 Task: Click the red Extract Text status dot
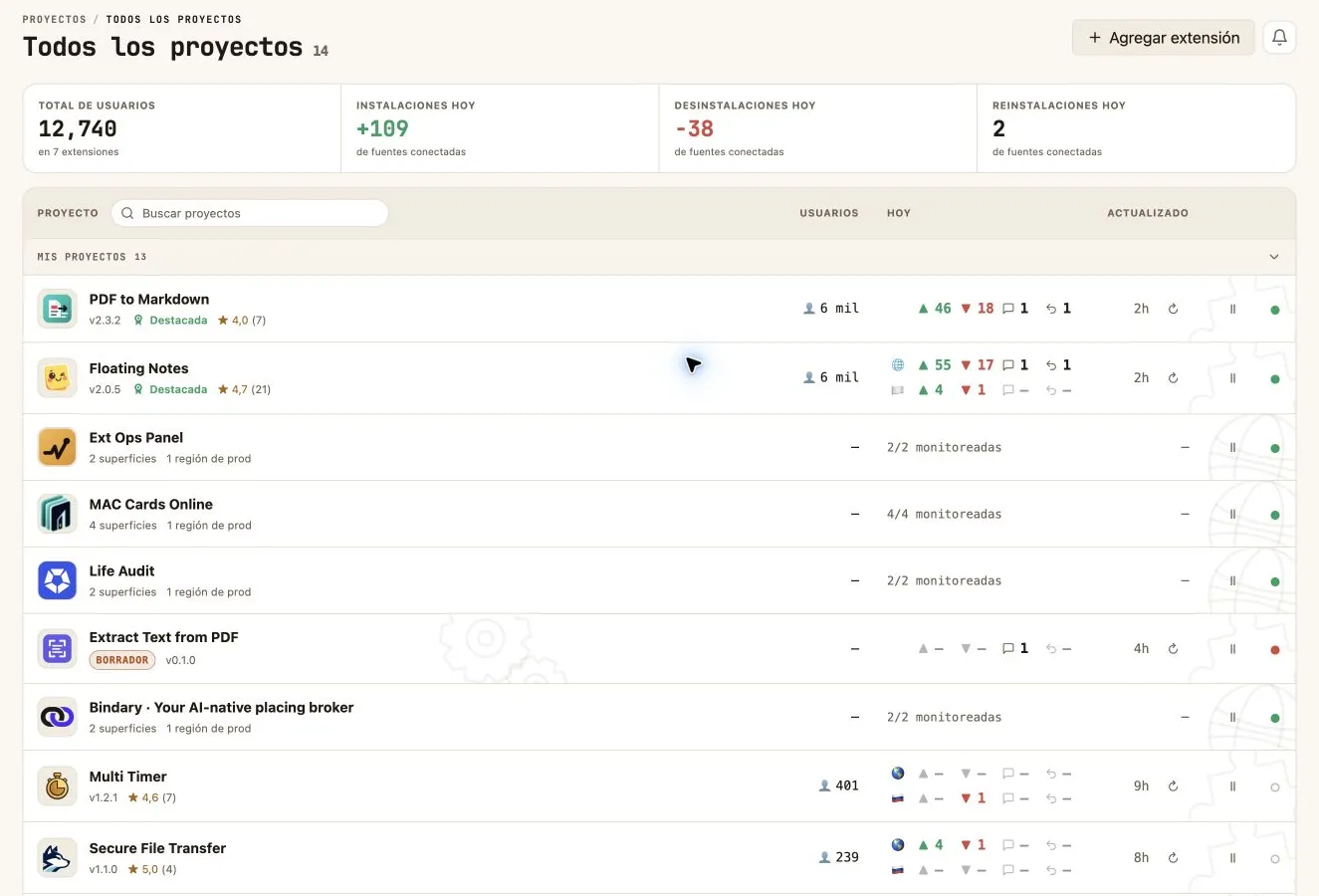(1275, 650)
